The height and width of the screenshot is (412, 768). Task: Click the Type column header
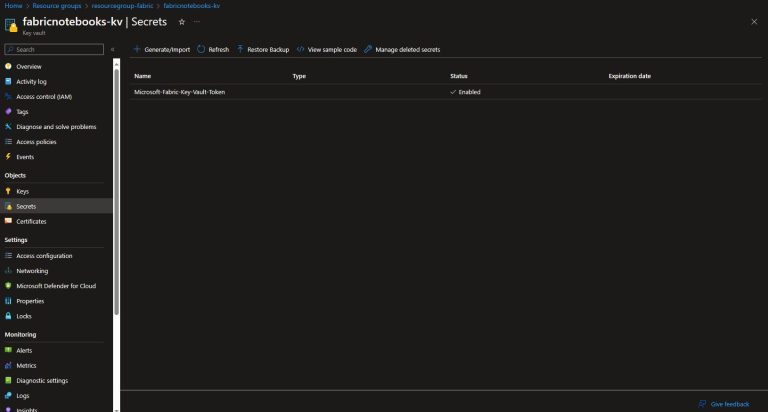(299, 76)
